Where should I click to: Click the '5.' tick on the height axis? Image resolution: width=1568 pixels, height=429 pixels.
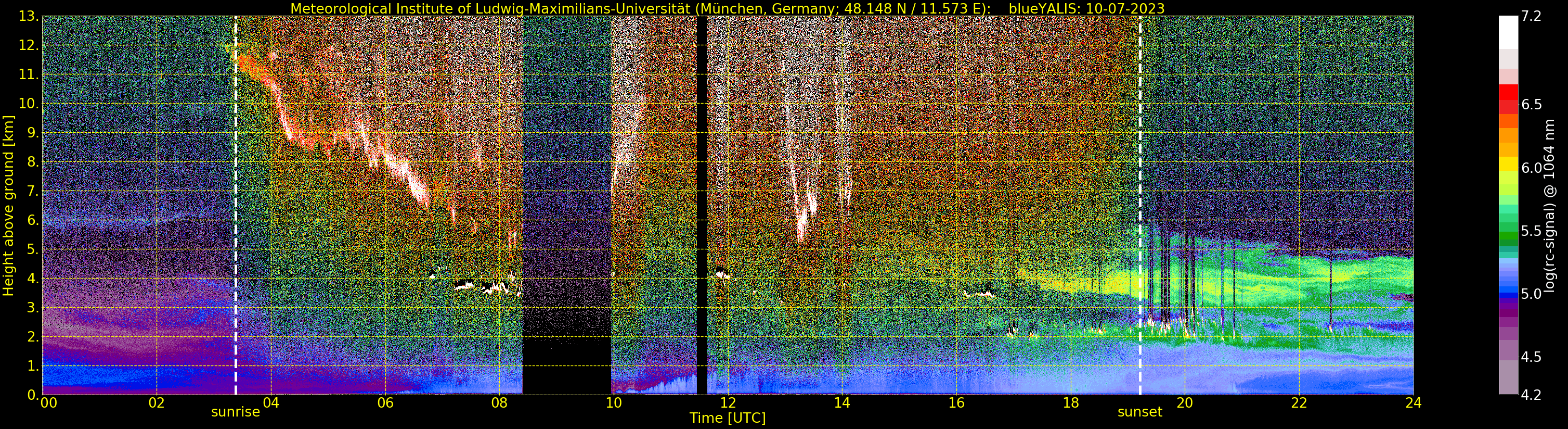tap(32, 249)
